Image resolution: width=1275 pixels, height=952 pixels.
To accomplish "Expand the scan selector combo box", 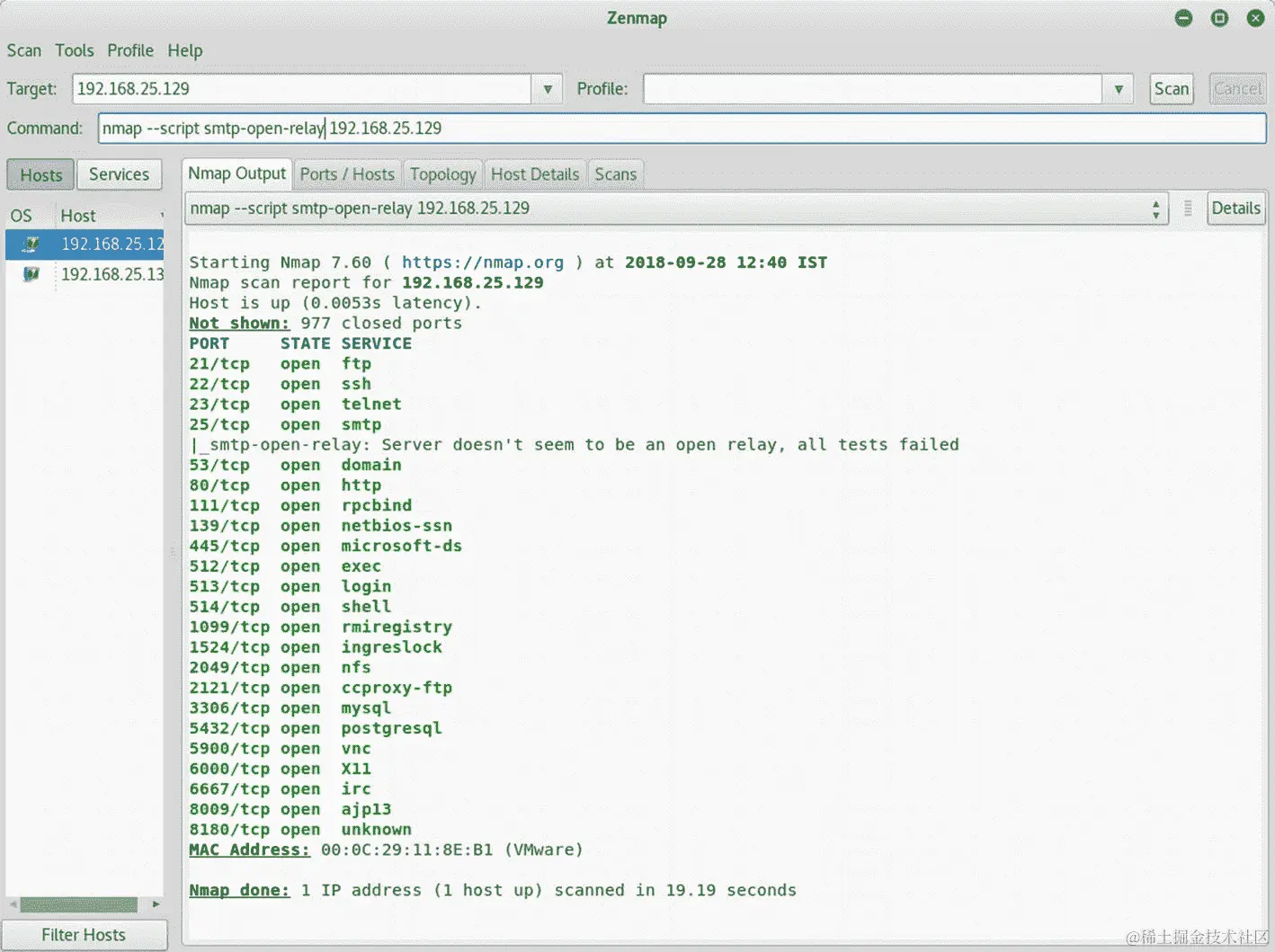I will [1156, 208].
